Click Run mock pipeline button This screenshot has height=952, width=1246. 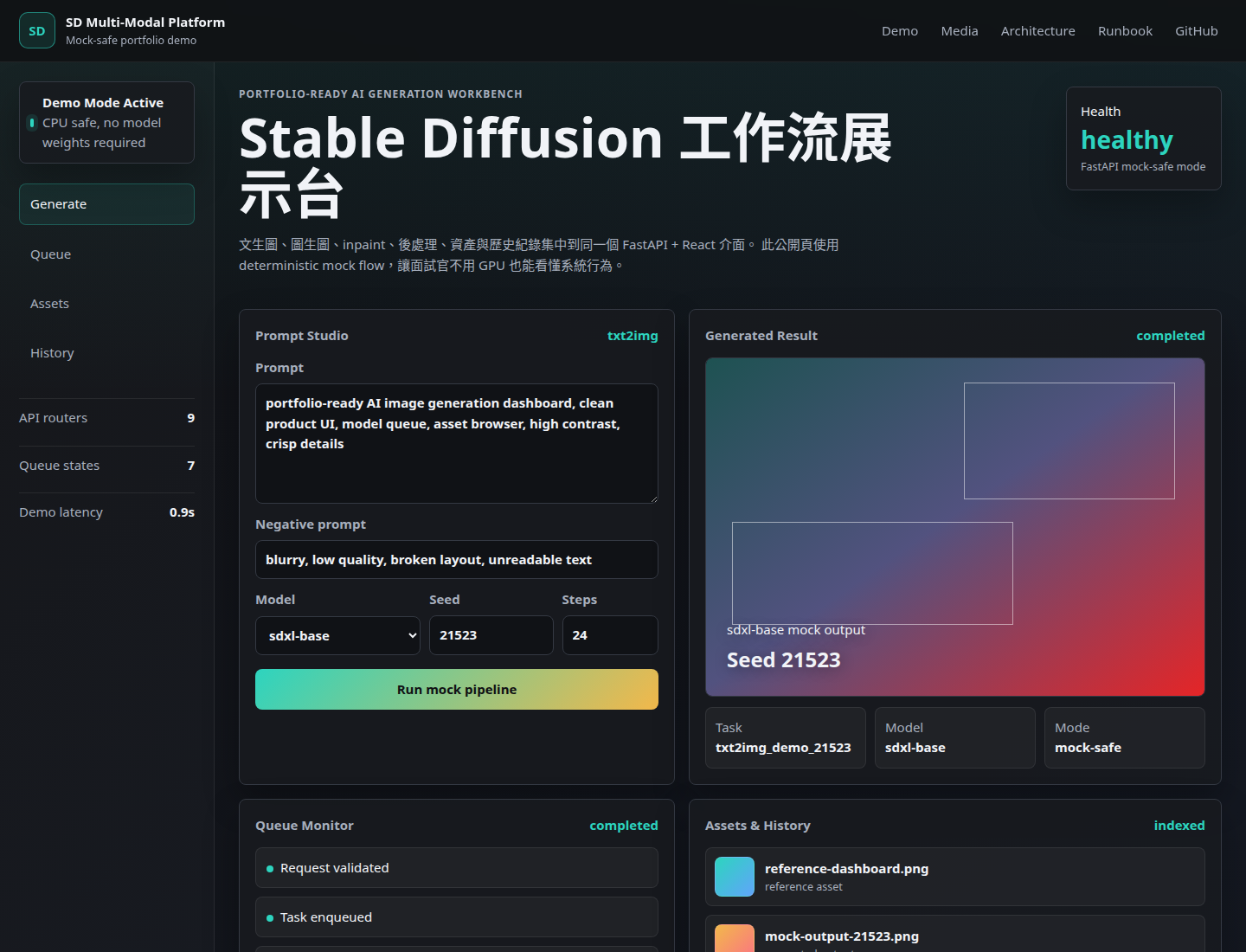point(457,689)
